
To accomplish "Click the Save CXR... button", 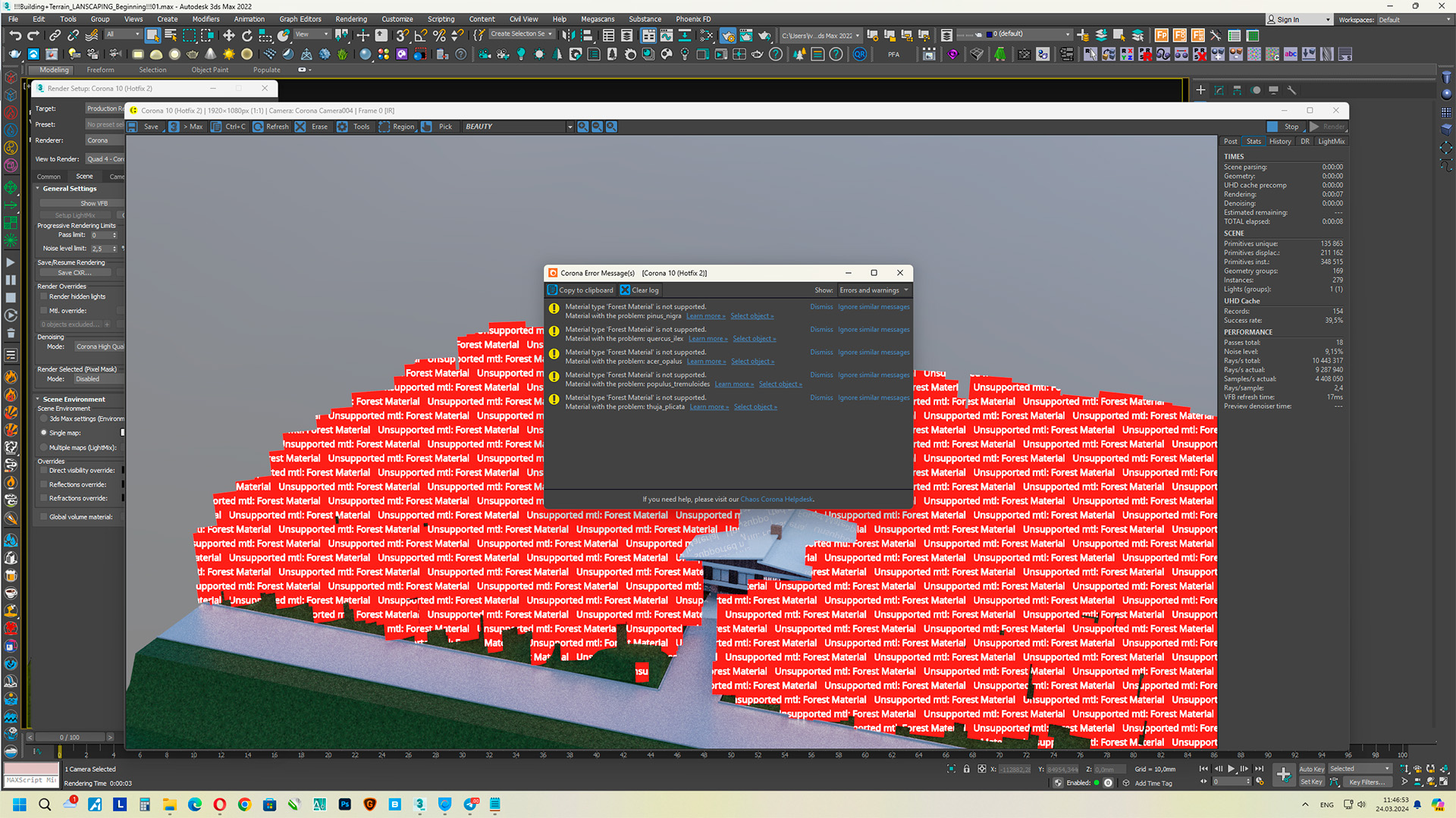I will pos(75,273).
